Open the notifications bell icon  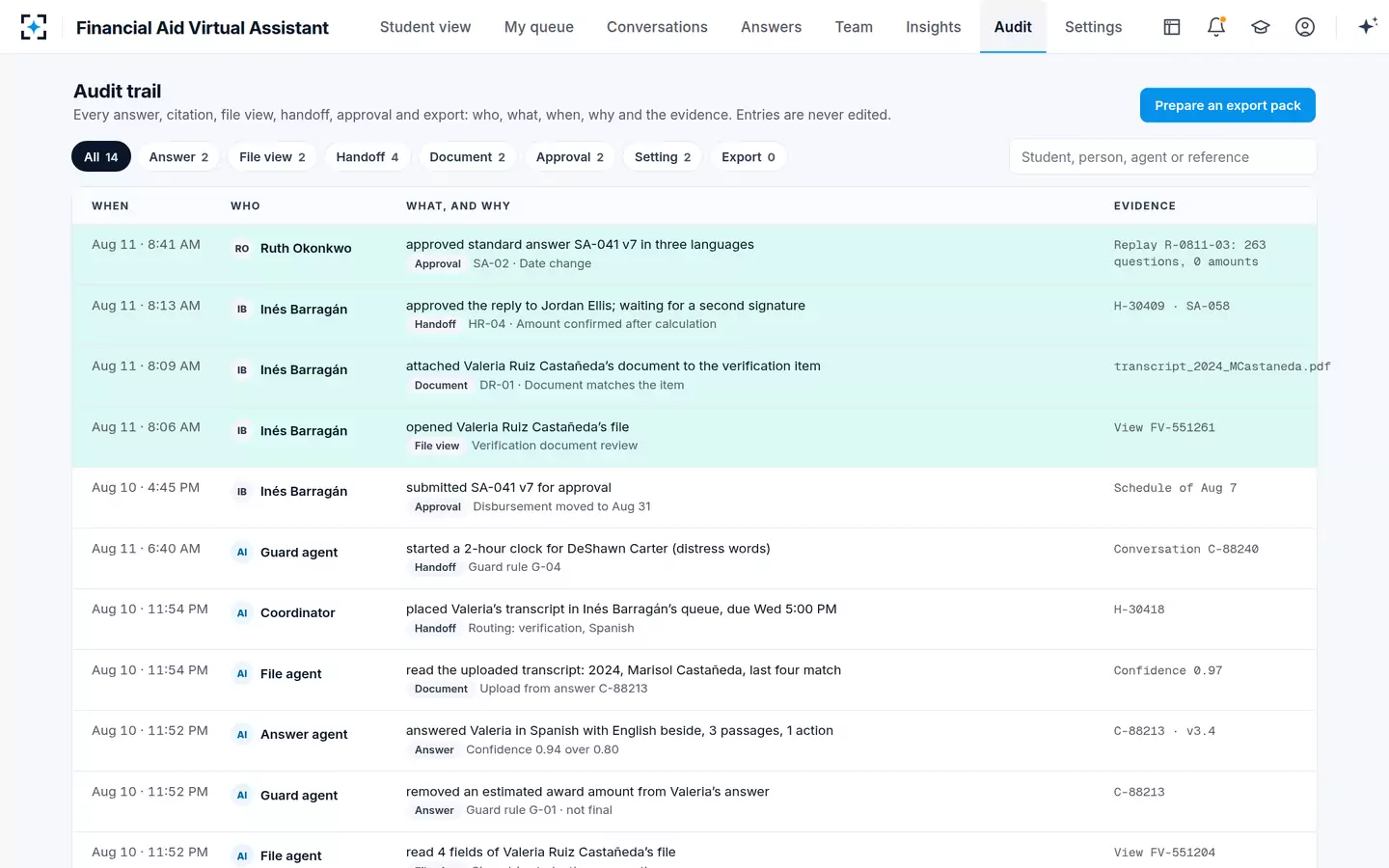click(x=1216, y=27)
